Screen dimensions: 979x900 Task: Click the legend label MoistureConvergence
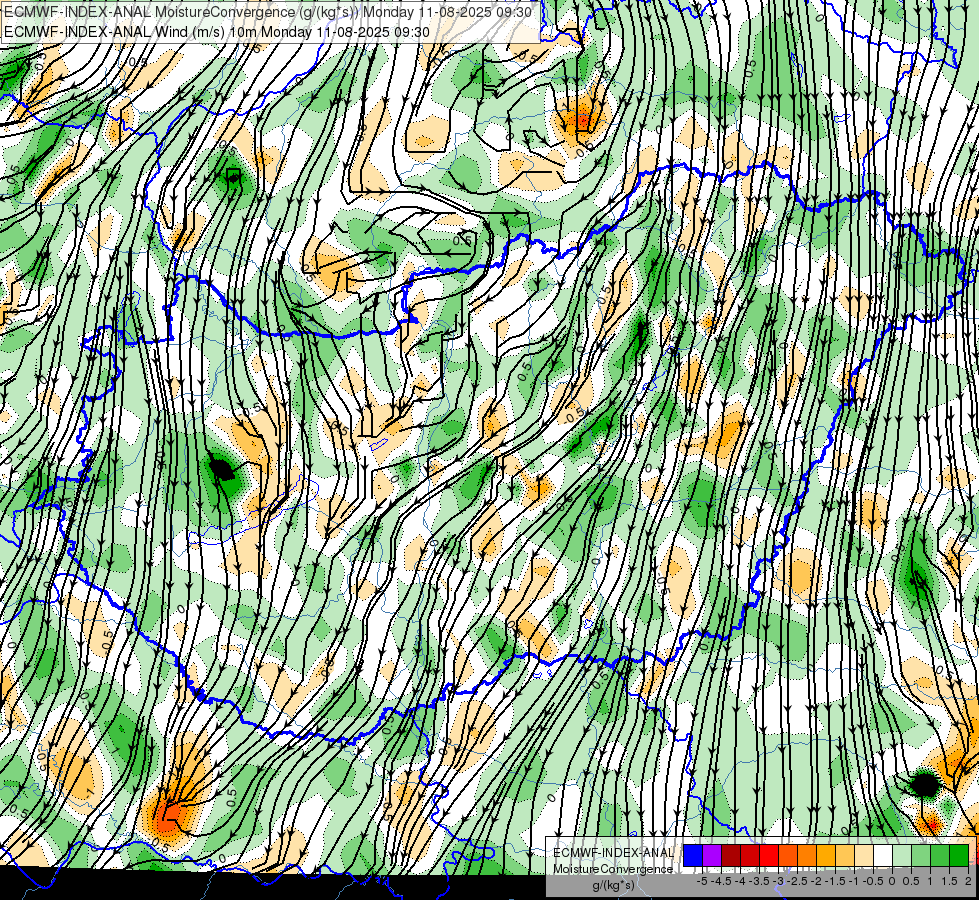coord(613,869)
